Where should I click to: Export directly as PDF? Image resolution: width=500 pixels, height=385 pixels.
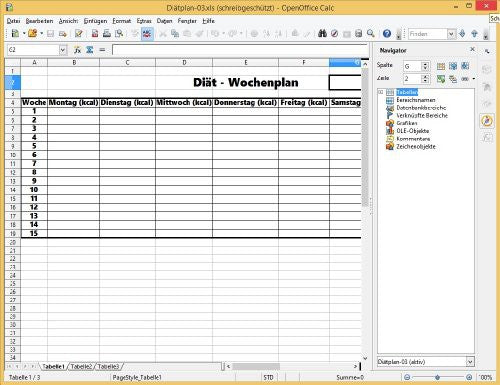95,34
